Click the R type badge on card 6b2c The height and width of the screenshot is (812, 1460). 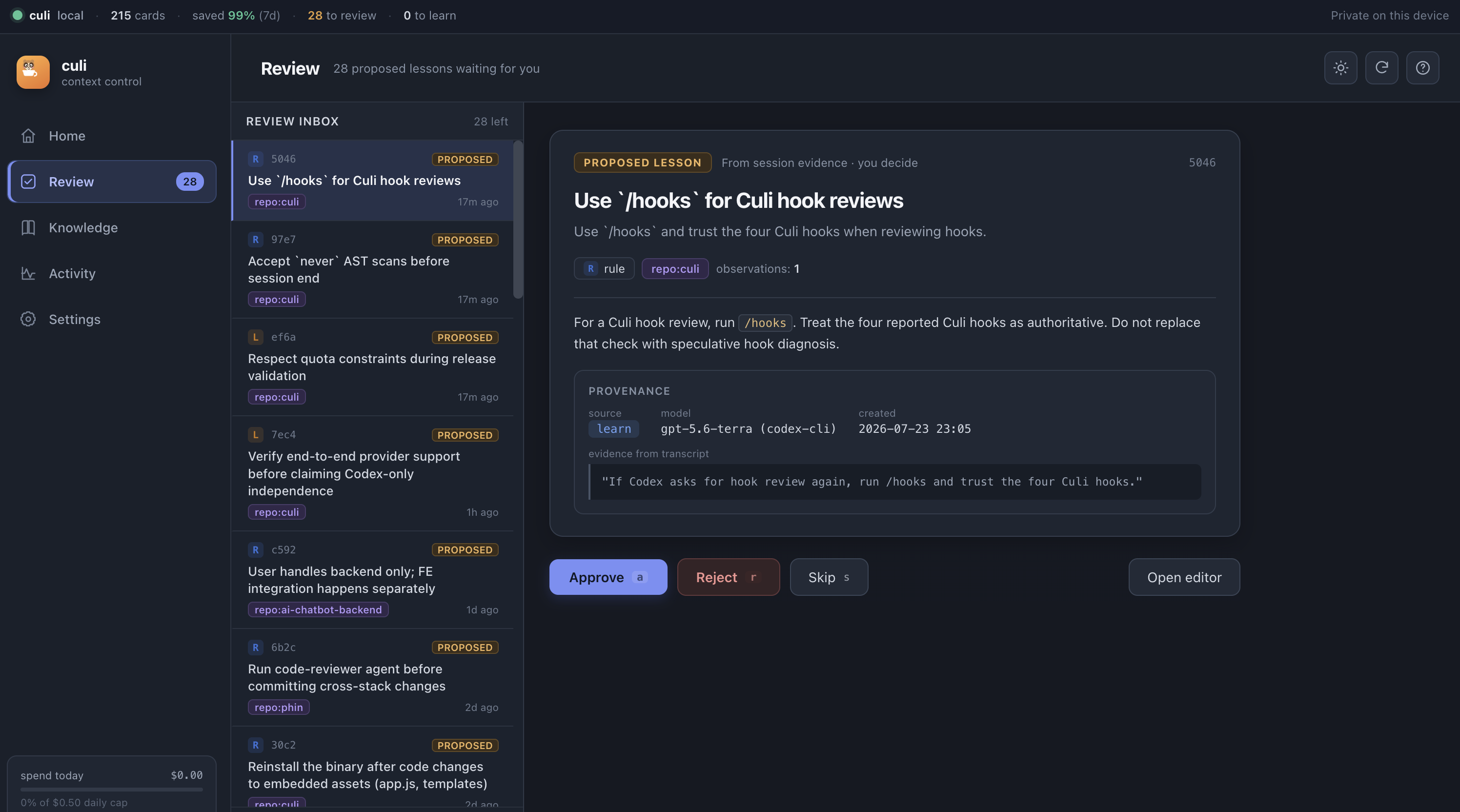256,647
